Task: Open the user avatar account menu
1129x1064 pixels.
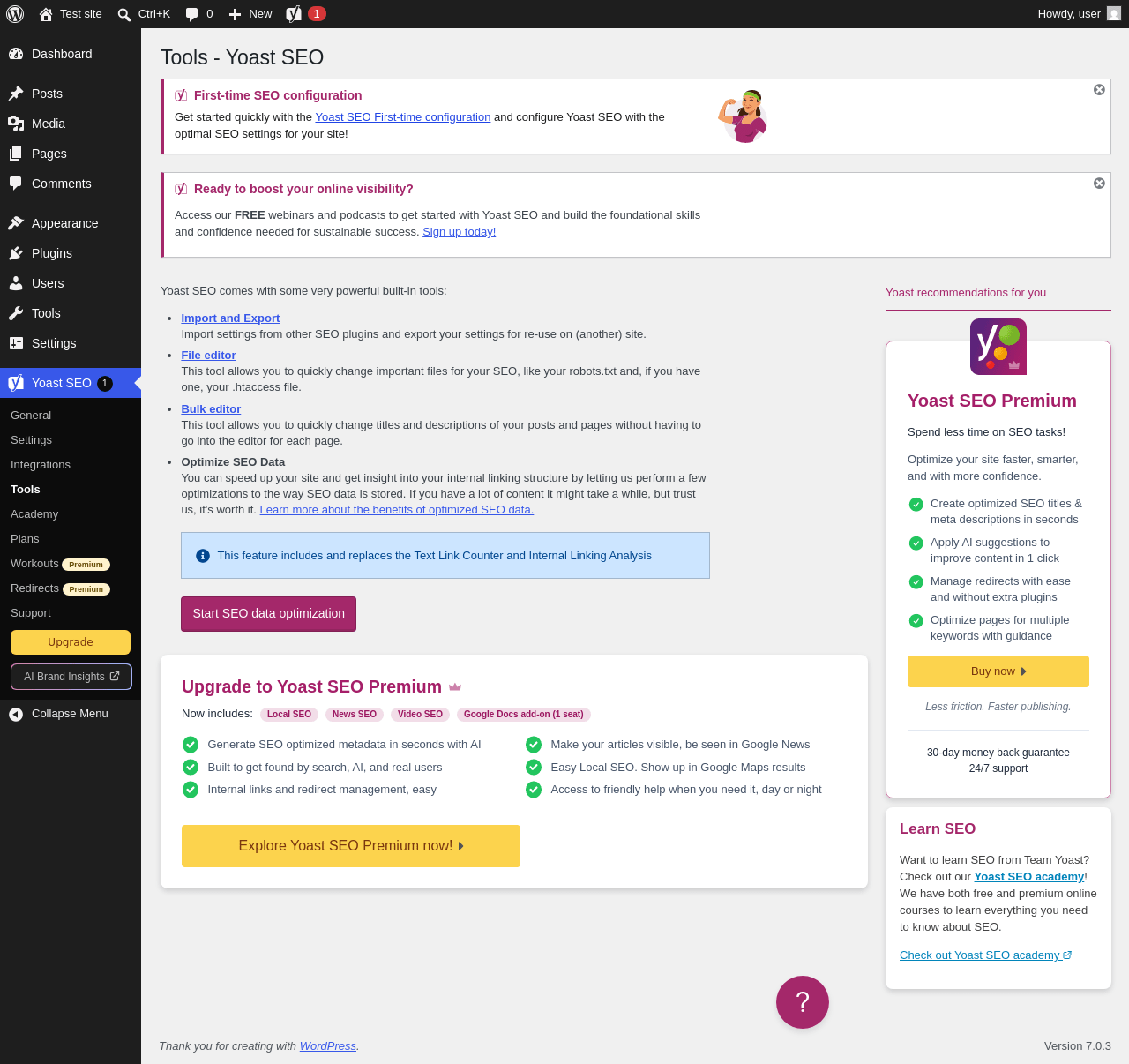Action: click(1114, 14)
